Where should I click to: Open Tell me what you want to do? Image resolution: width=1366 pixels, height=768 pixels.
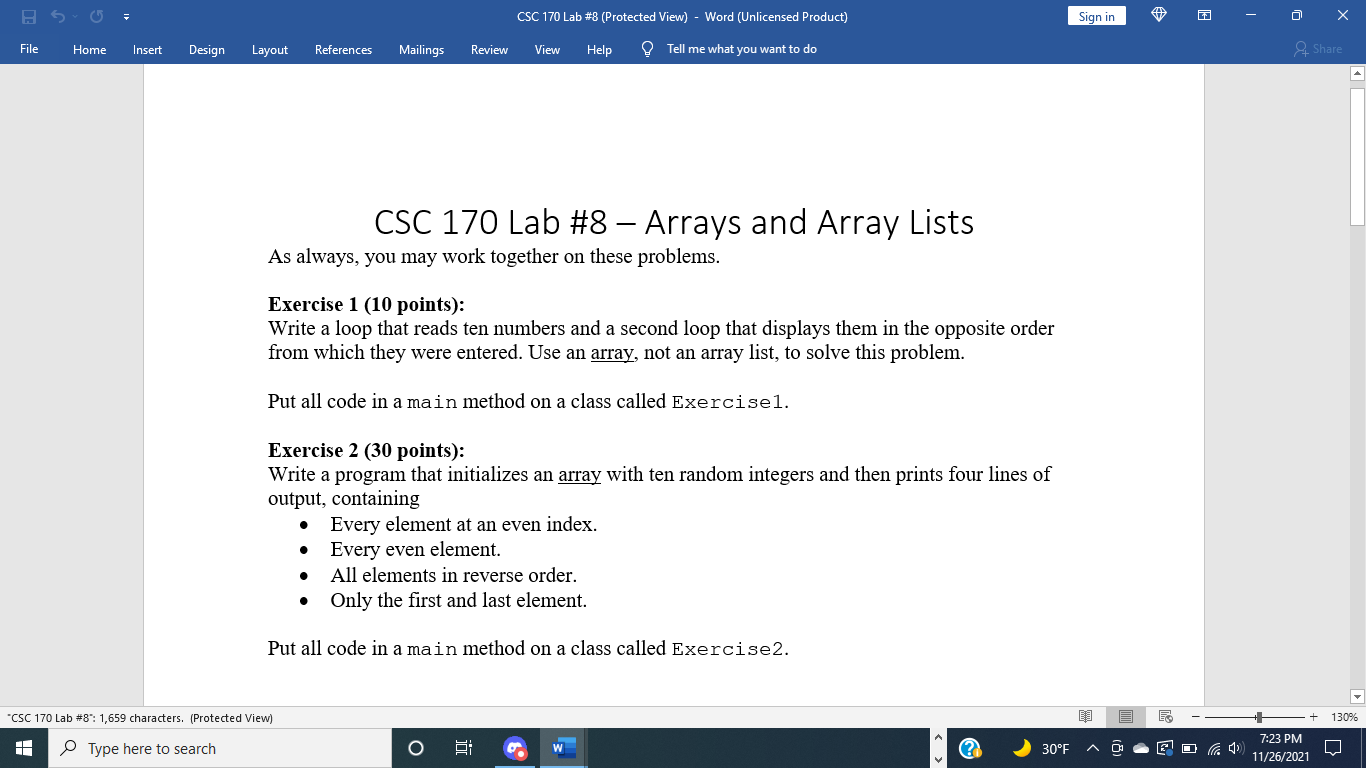[739, 48]
